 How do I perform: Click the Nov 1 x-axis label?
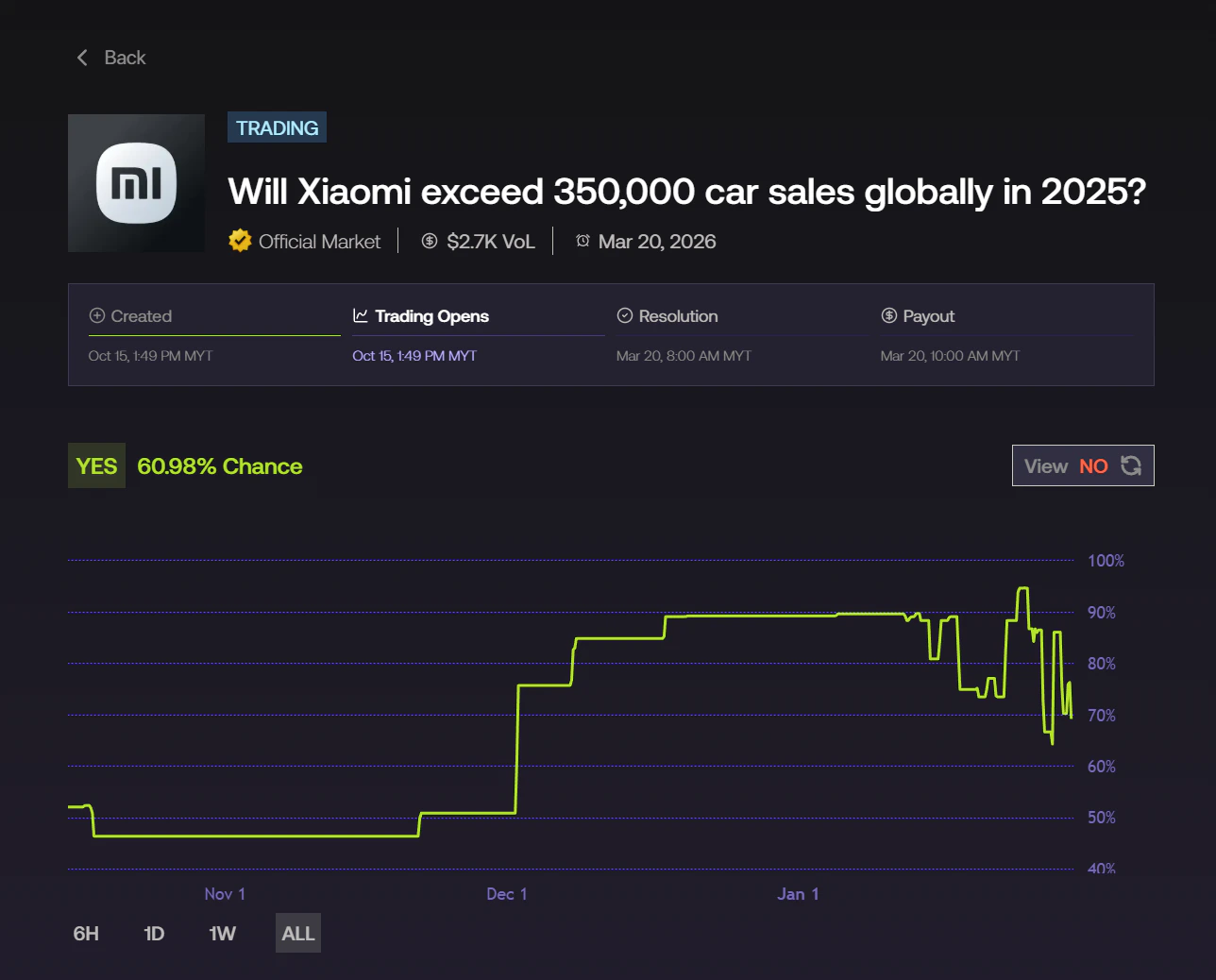point(225,894)
